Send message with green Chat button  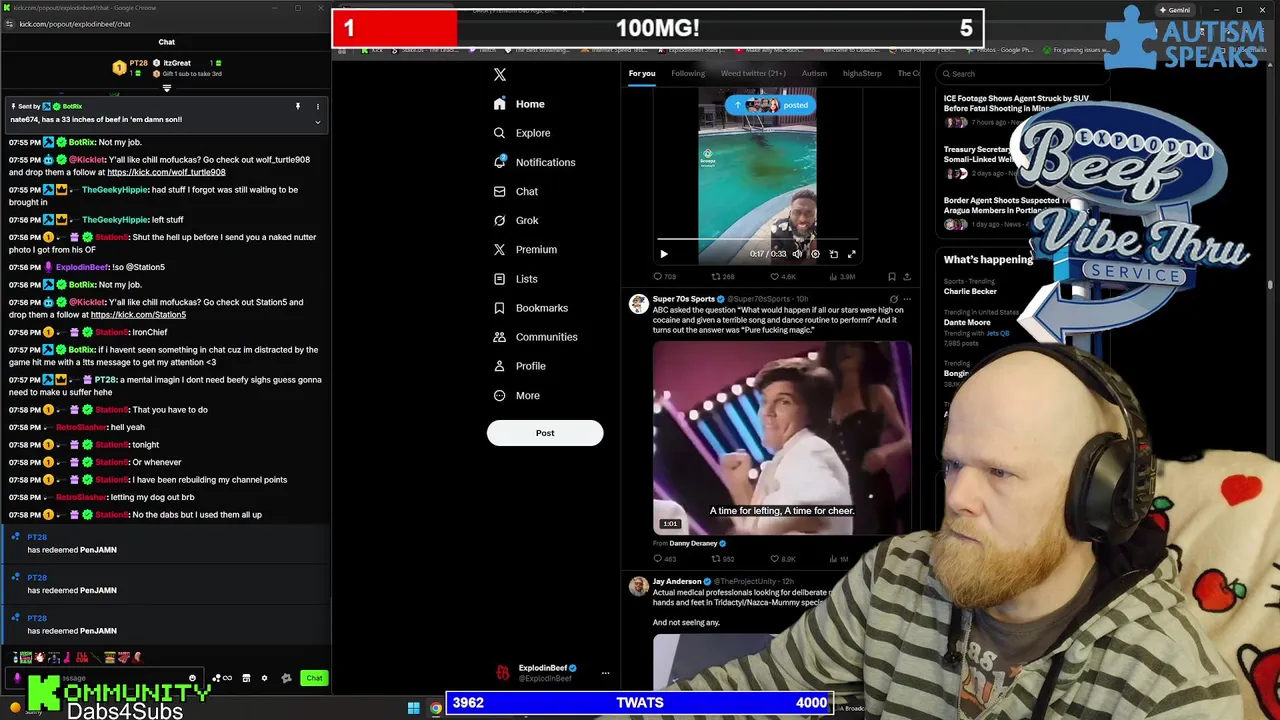click(x=314, y=678)
